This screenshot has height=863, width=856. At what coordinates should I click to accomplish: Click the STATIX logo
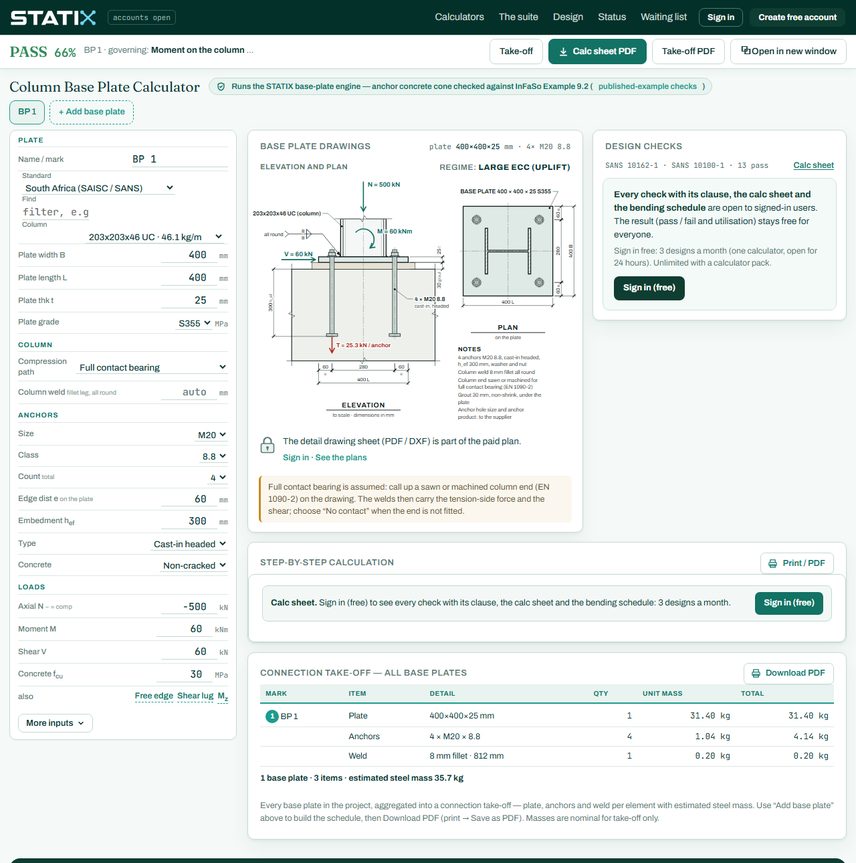(53, 18)
